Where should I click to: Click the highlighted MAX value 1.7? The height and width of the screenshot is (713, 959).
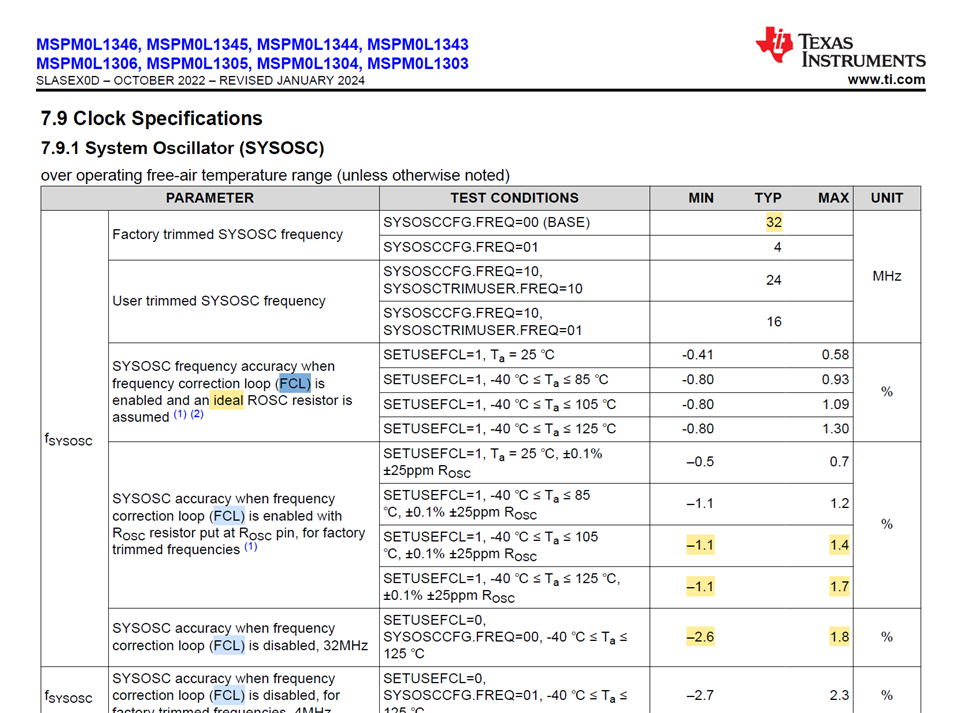(840, 586)
